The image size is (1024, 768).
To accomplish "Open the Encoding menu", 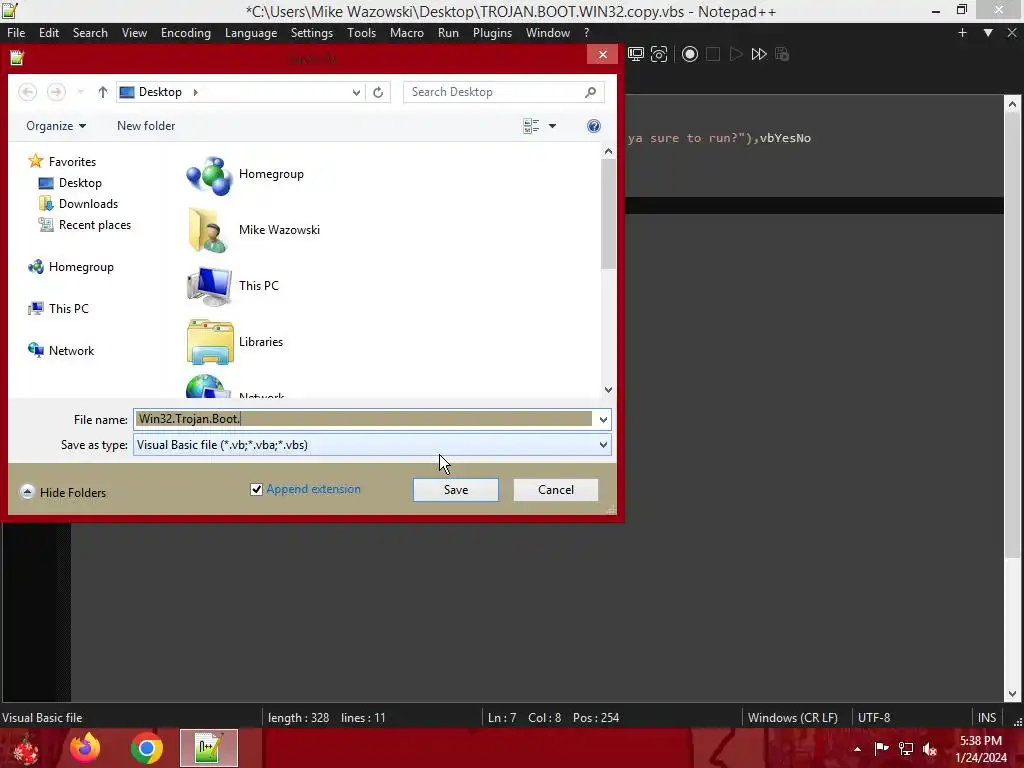I will (x=185, y=33).
